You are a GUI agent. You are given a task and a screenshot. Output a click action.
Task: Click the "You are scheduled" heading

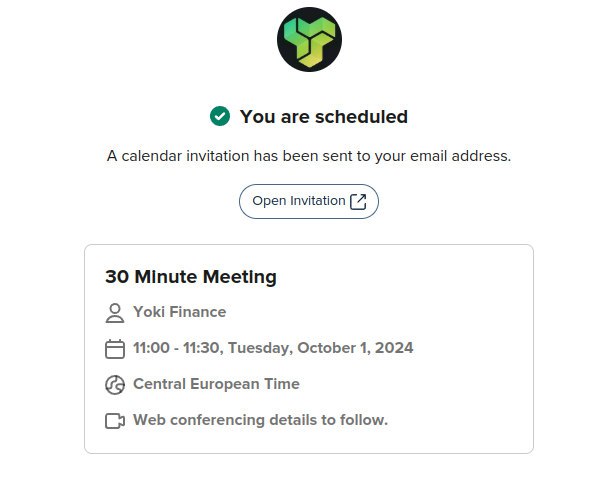click(x=323, y=117)
